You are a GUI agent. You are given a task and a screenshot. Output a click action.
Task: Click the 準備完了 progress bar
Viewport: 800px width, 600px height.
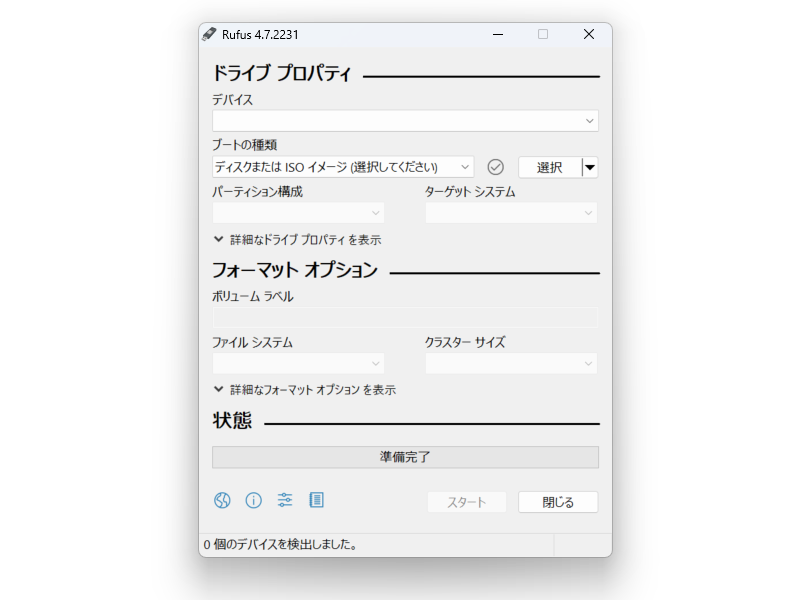pyautogui.click(x=404, y=456)
